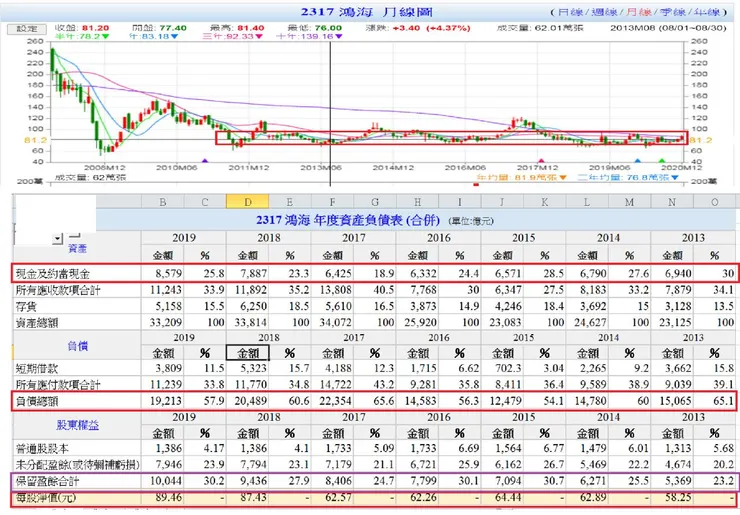Open the 設定 settings button on the chart

[x=26, y=29]
